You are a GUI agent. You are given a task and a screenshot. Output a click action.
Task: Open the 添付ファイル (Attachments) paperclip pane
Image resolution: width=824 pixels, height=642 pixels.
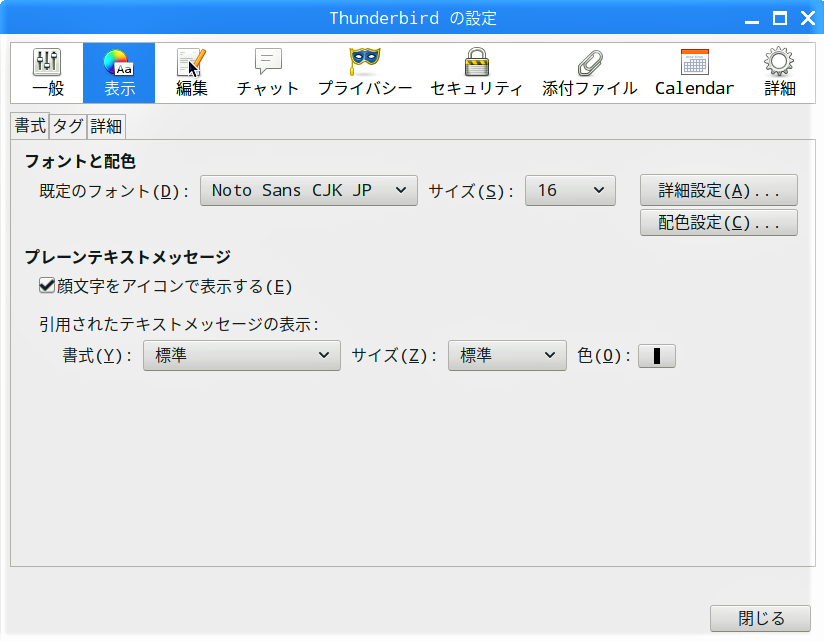(x=590, y=73)
